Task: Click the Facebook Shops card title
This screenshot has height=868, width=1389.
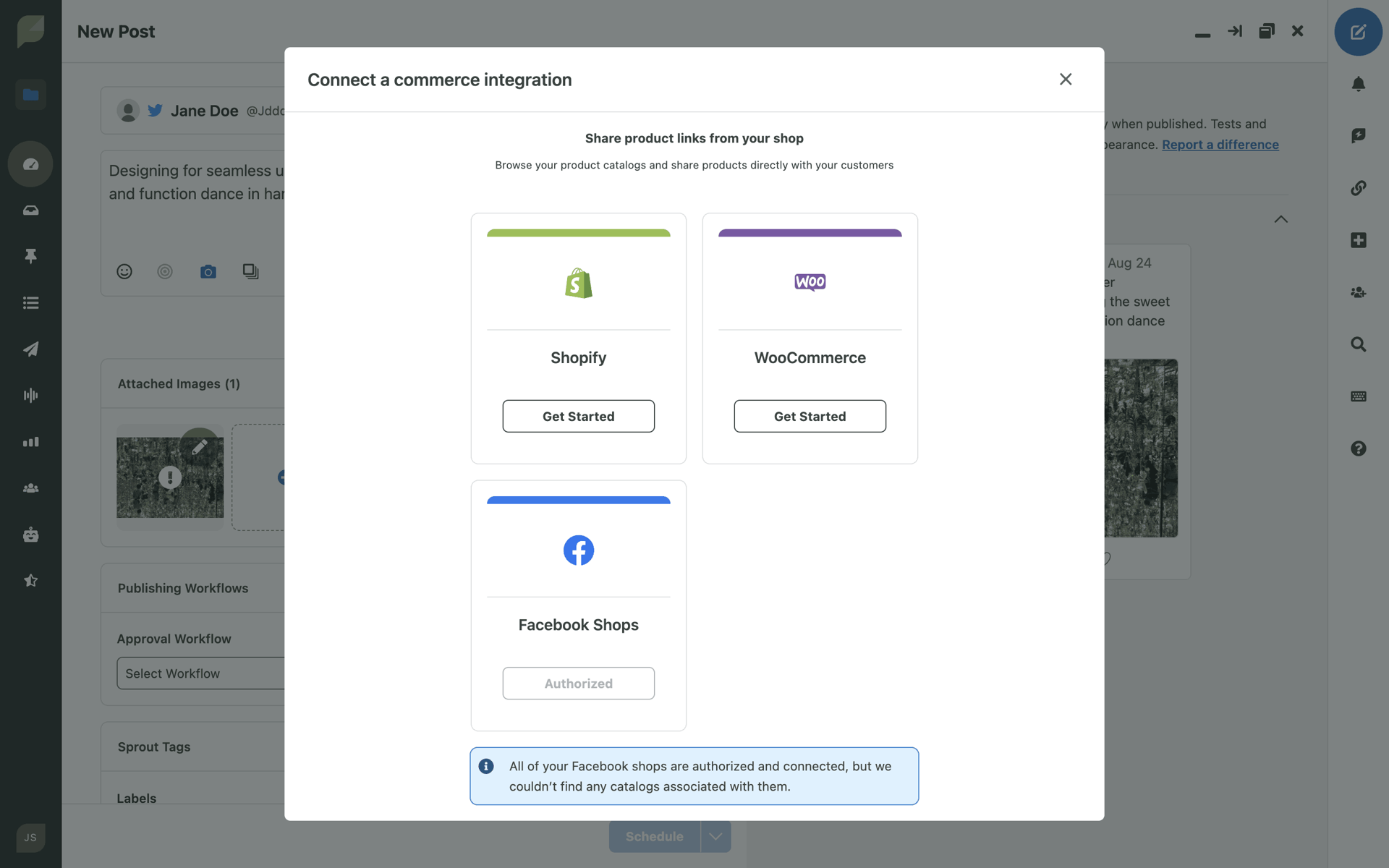Action: (579, 625)
